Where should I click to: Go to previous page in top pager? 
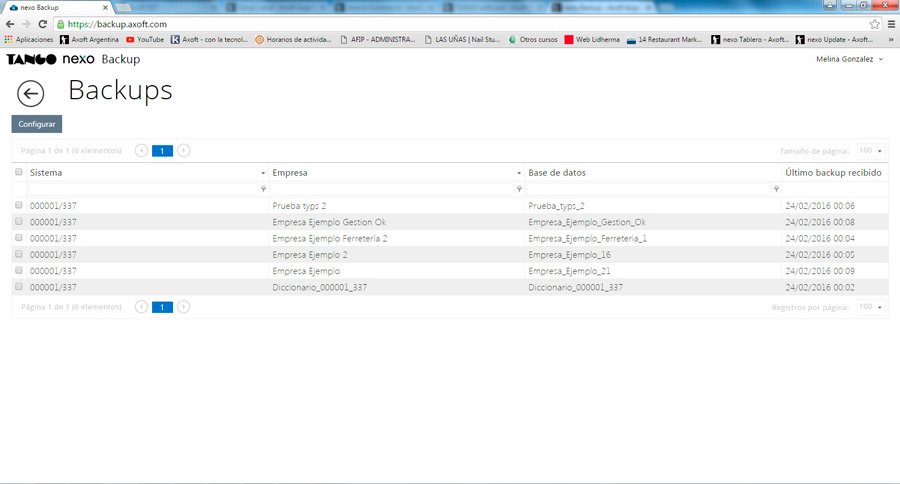click(x=141, y=150)
